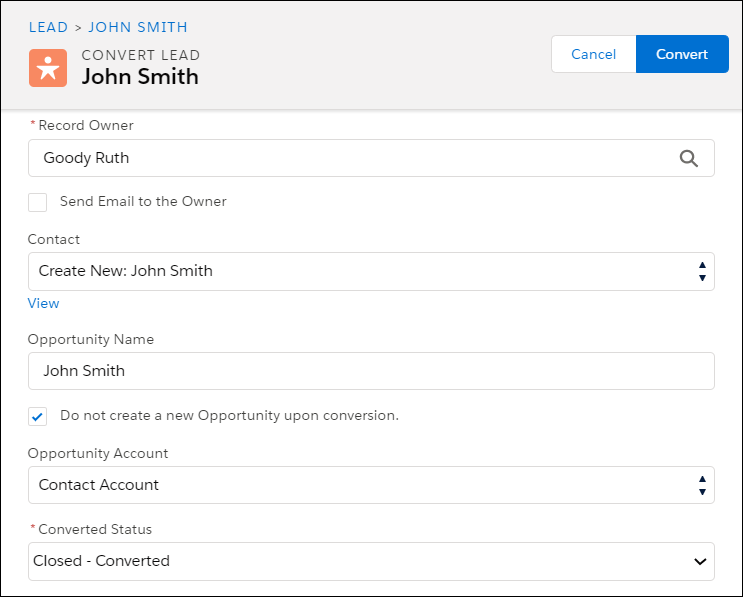The image size is (743, 597).
Task: Click the CONVERT LEAD heading text
Action: point(141,55)
